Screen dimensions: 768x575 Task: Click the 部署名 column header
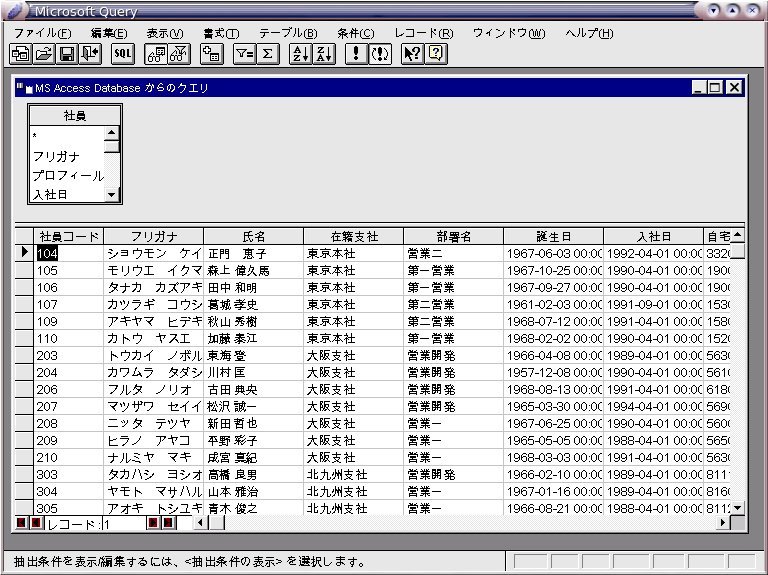(454, 237)
